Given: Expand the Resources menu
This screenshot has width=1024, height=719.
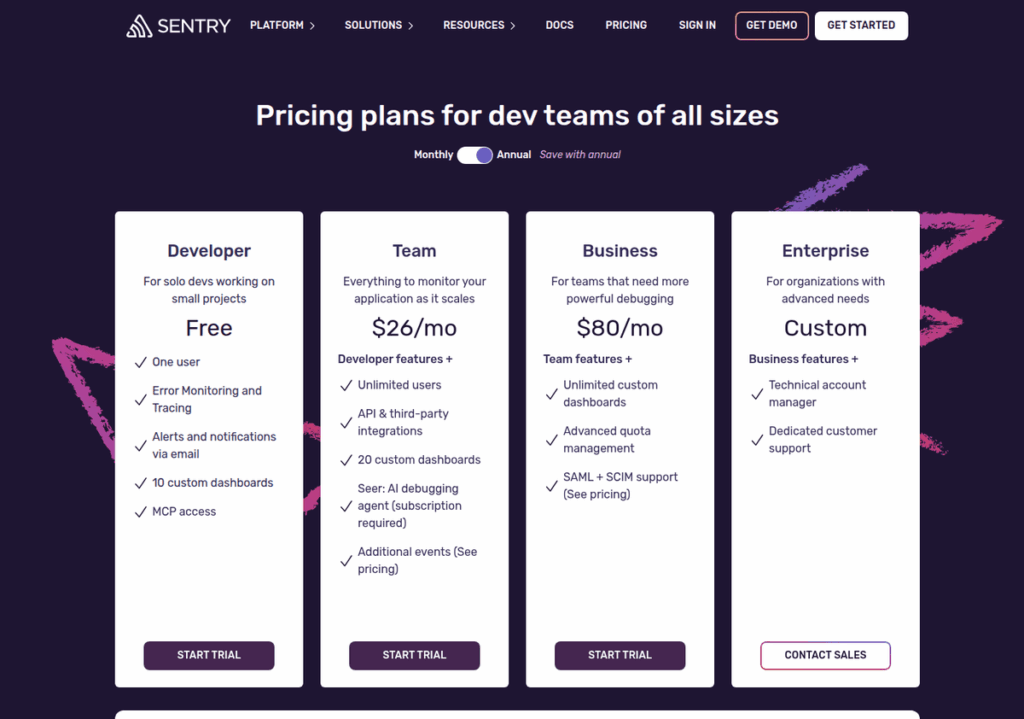Looking at the screenshot, I should pos(479,25).
